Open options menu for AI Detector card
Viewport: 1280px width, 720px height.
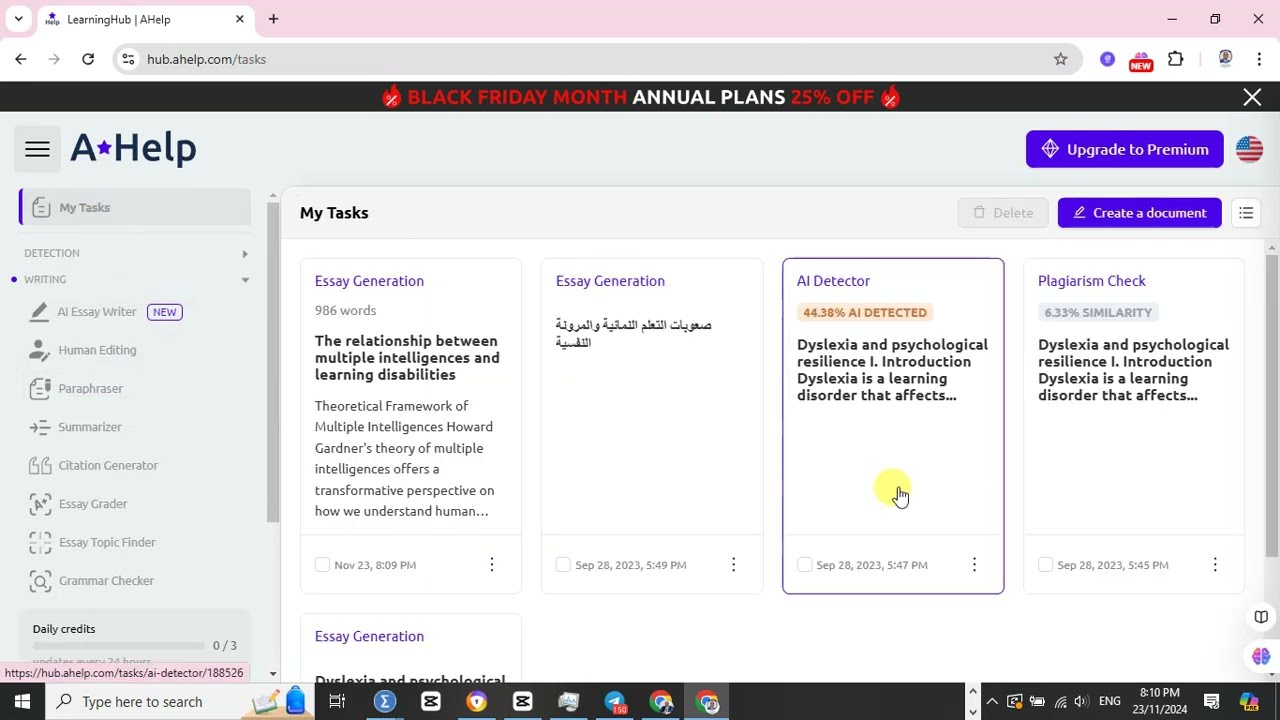click(974, 565)
